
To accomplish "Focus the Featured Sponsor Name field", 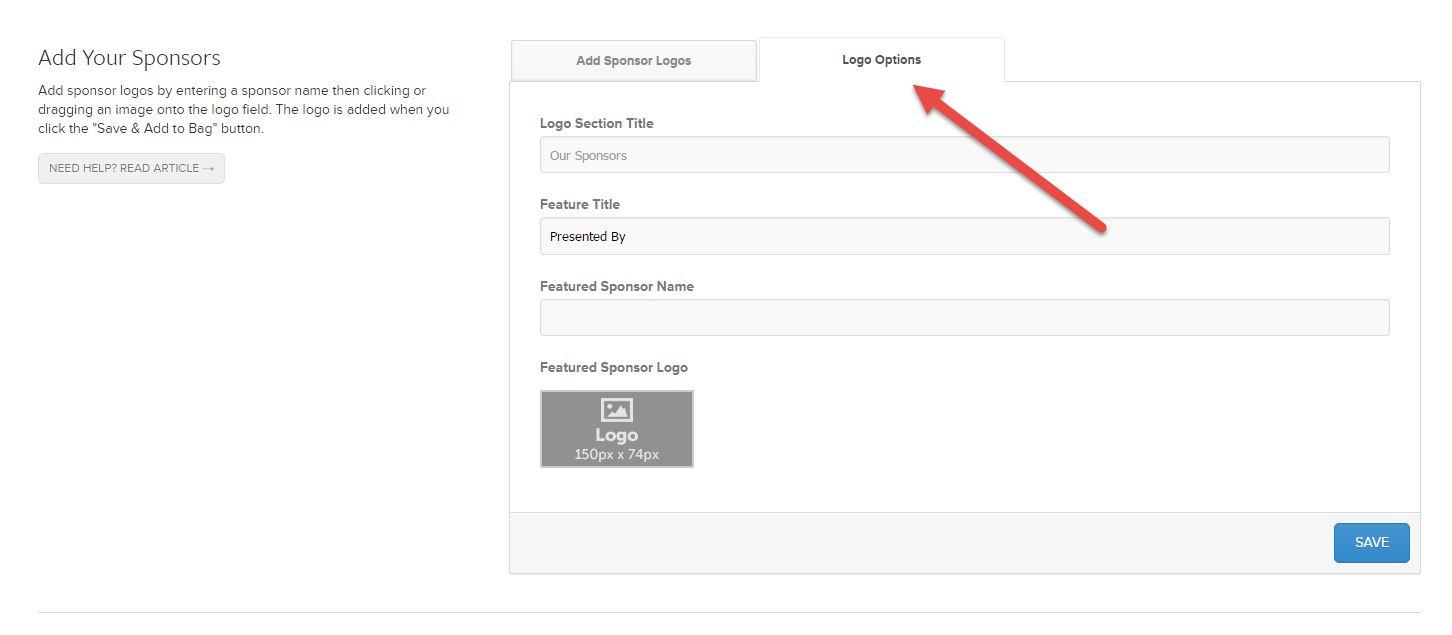I will [x=964, y=317].
